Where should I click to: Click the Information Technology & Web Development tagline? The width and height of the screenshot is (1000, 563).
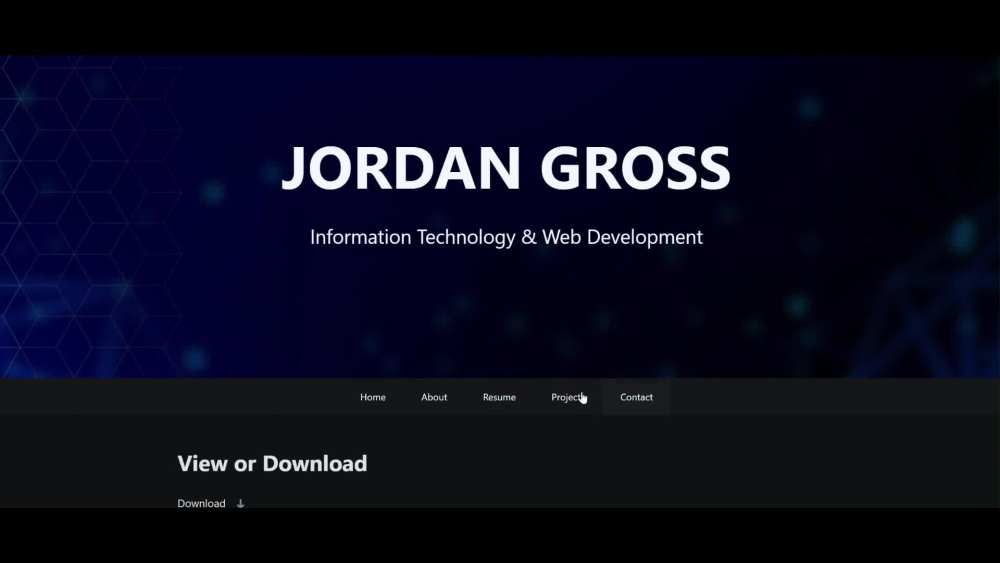[x=506, y=237]
